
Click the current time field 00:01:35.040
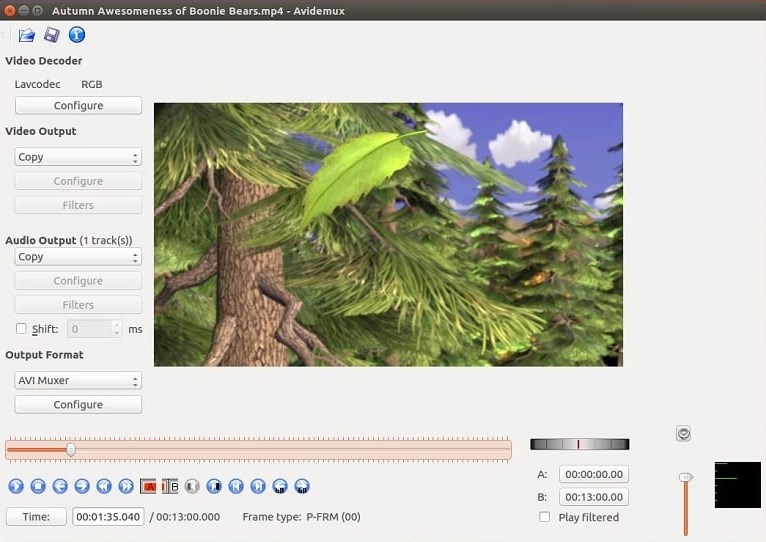[108, 517]
